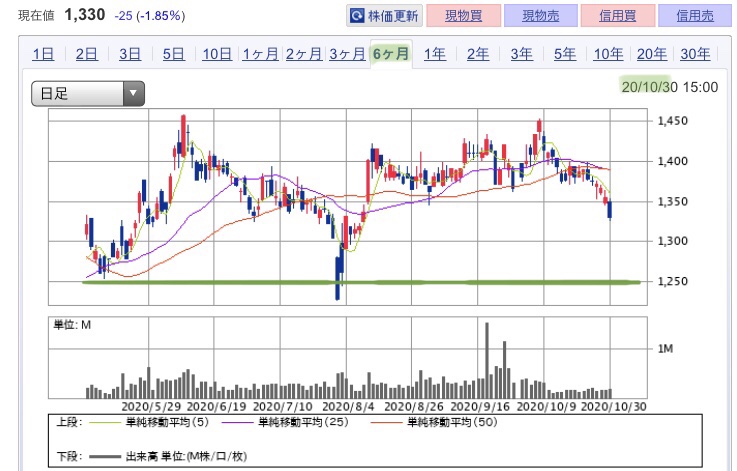Viewport: 737px width, 471px height.
Task: Click the 現物売 button
Action: click(x=541, y=16)
